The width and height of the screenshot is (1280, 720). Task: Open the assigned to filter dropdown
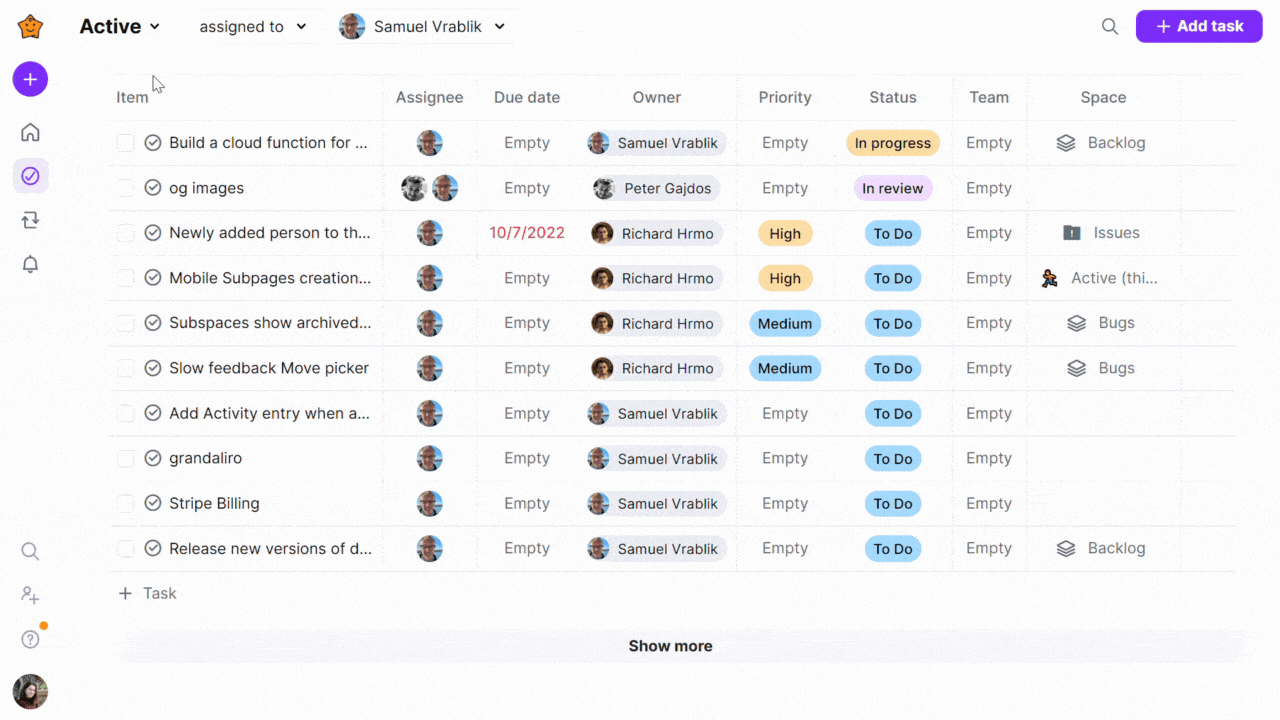pyautogui.click(x=252, y=27)
